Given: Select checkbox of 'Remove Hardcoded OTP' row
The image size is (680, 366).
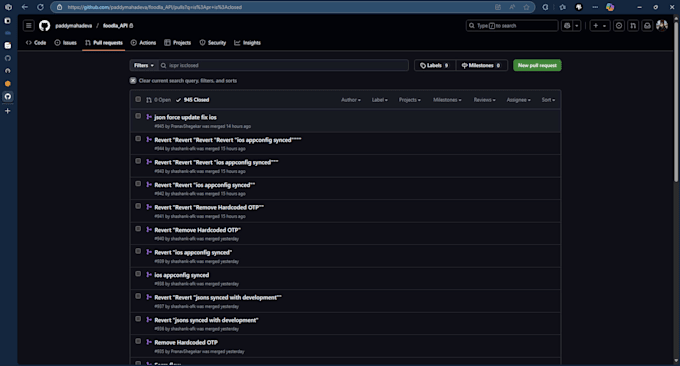Looking at the screenshot, I should tap(138, 341).
